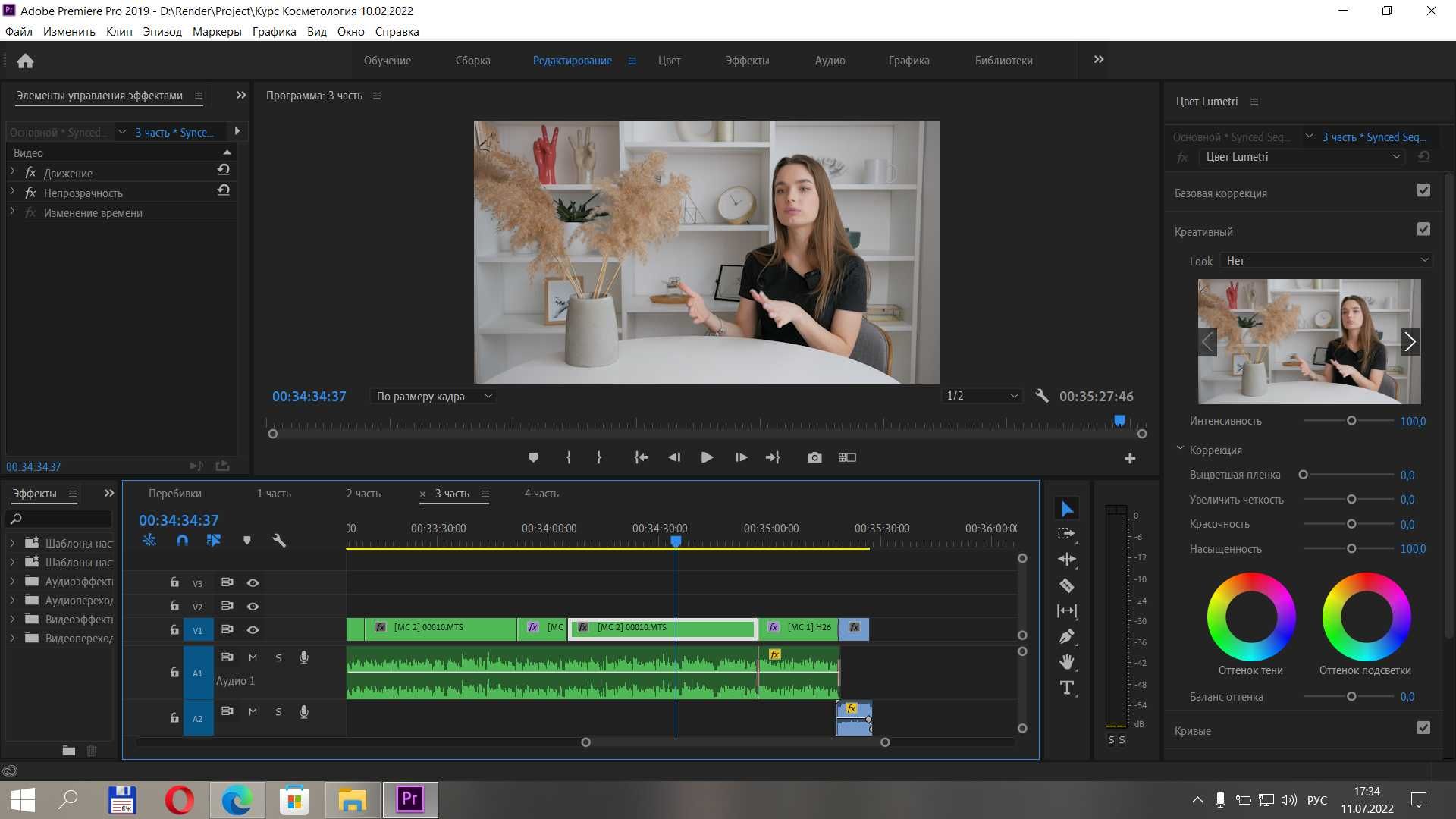Export frame with camera icon
Viewport: 1456px width, 819px height.
click(x=814, y=457)
